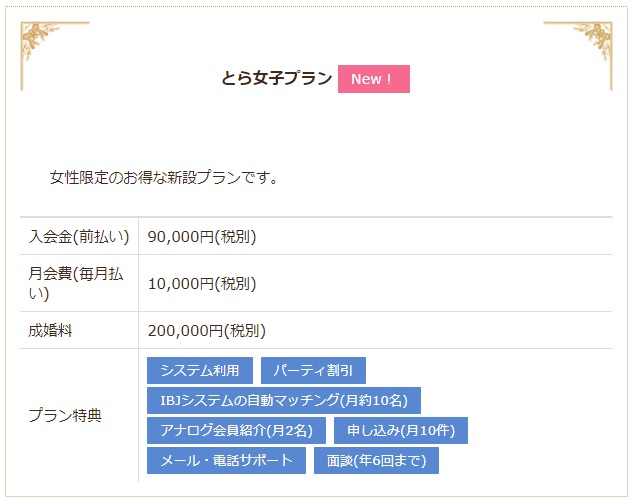Click the IBJシステムの自動マッチング tag
This screenshot has height=500, width=633.
pyautogui.click(x=284, y=400)
